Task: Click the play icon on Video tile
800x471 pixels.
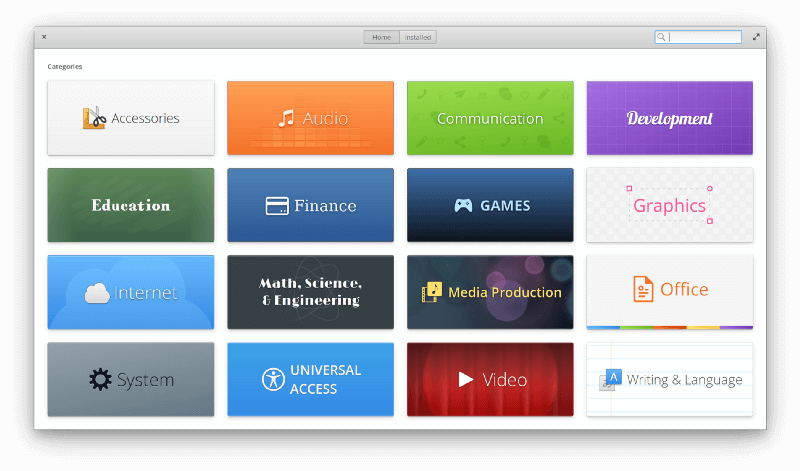Action: pos(465,379)
